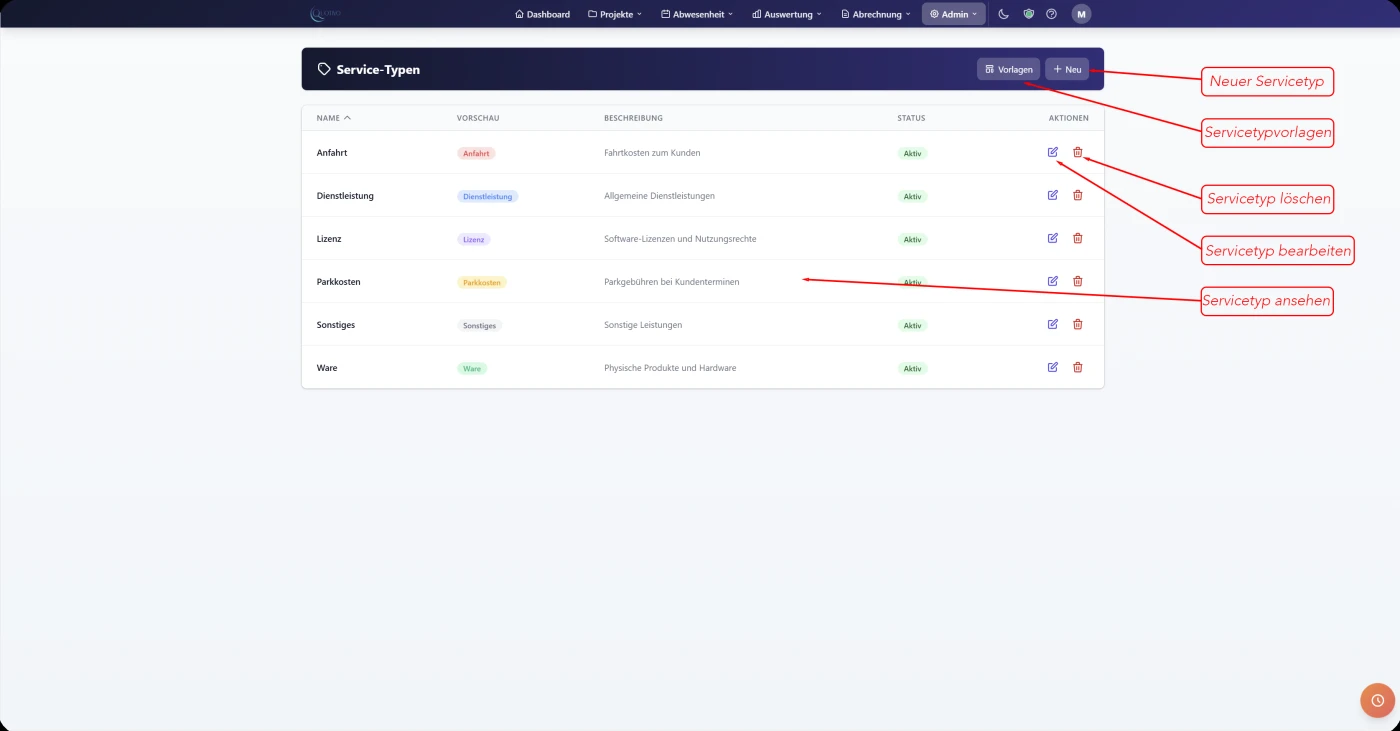Edit the Parkkosten service type

(1052, 281)
